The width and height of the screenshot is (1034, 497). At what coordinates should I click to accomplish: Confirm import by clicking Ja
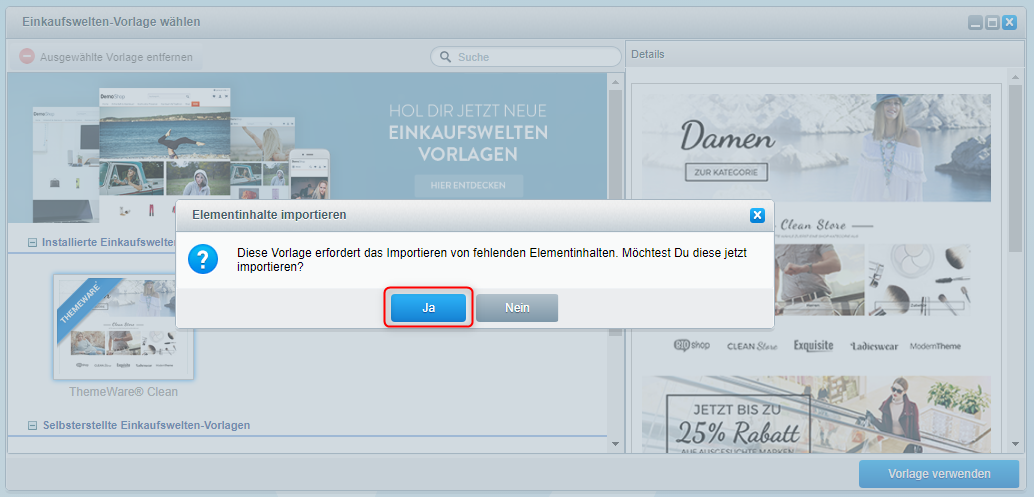pyautogui.click(x=428, y=308)
